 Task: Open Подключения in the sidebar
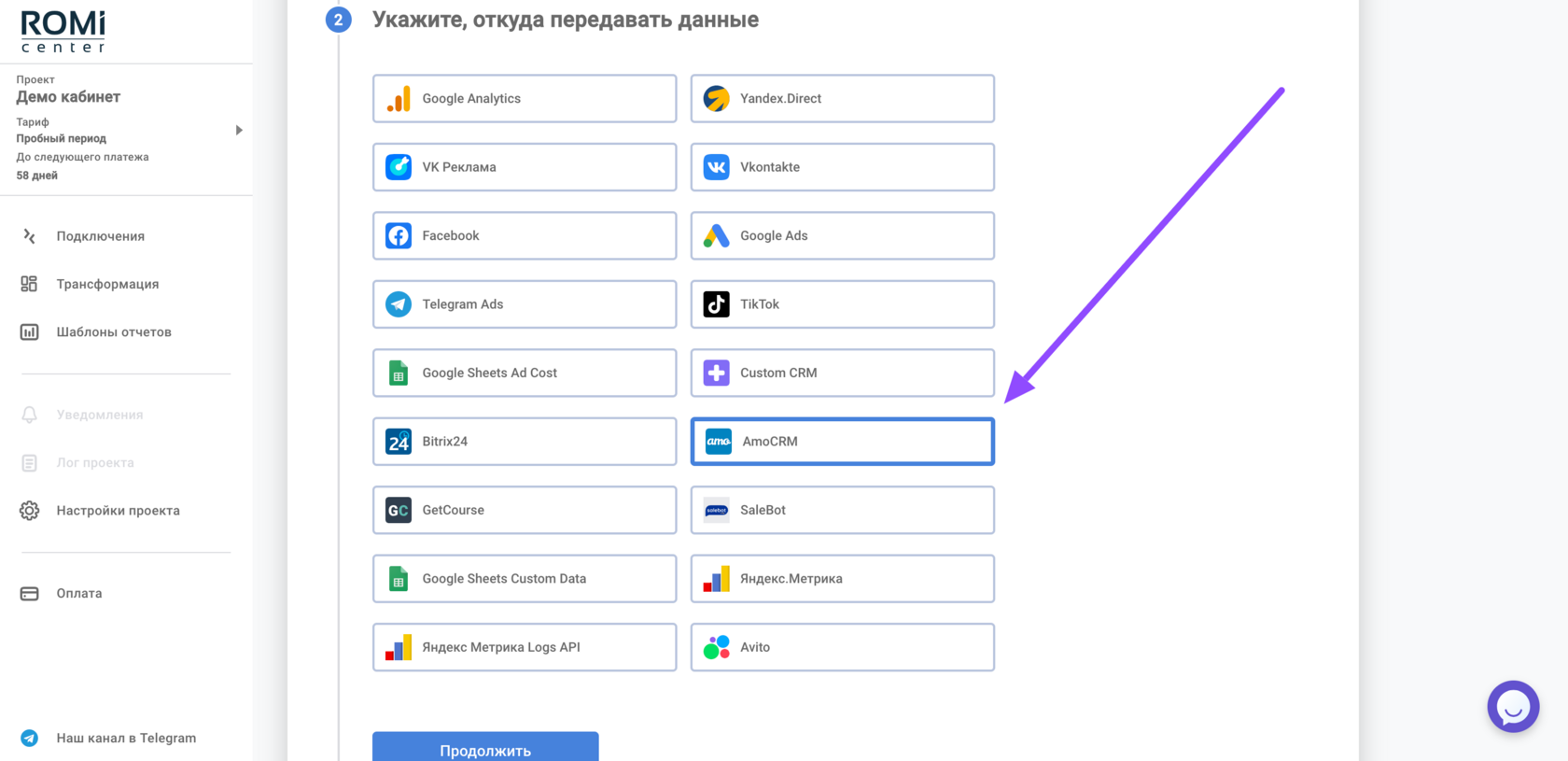click(x=100, y=236)
